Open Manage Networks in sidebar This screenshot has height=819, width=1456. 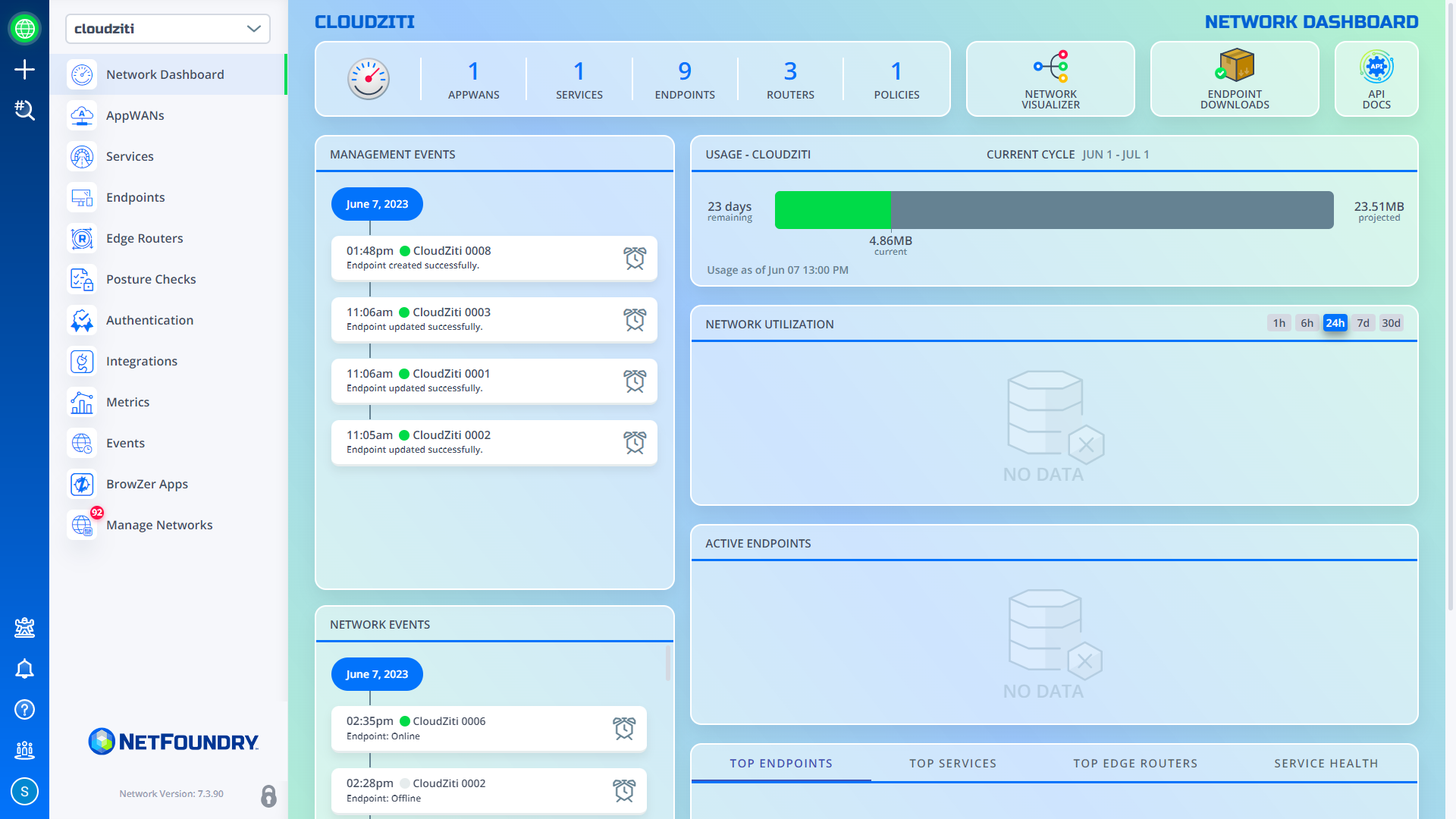pos(168,525)
